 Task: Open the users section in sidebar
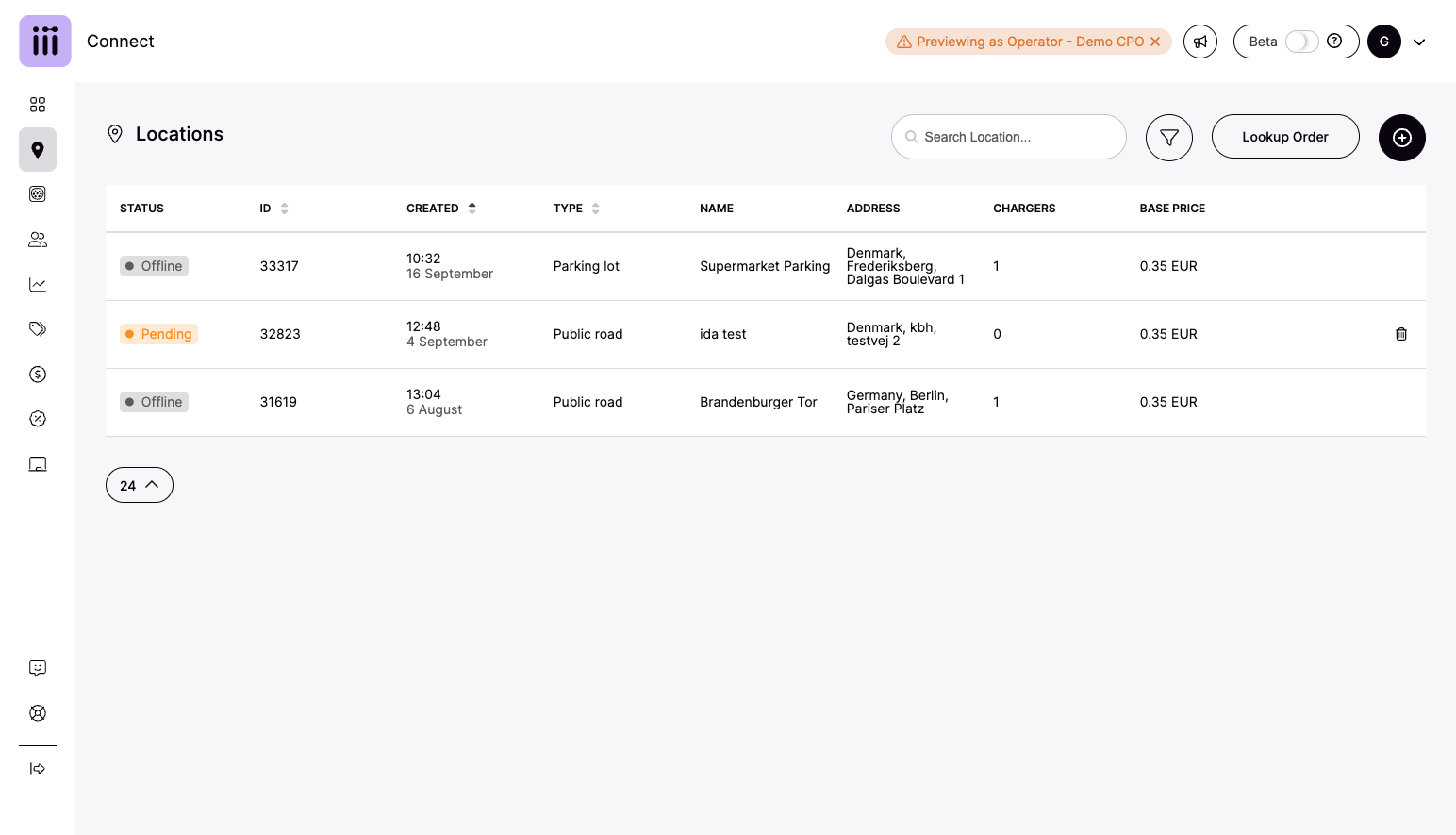pos(38,240)
